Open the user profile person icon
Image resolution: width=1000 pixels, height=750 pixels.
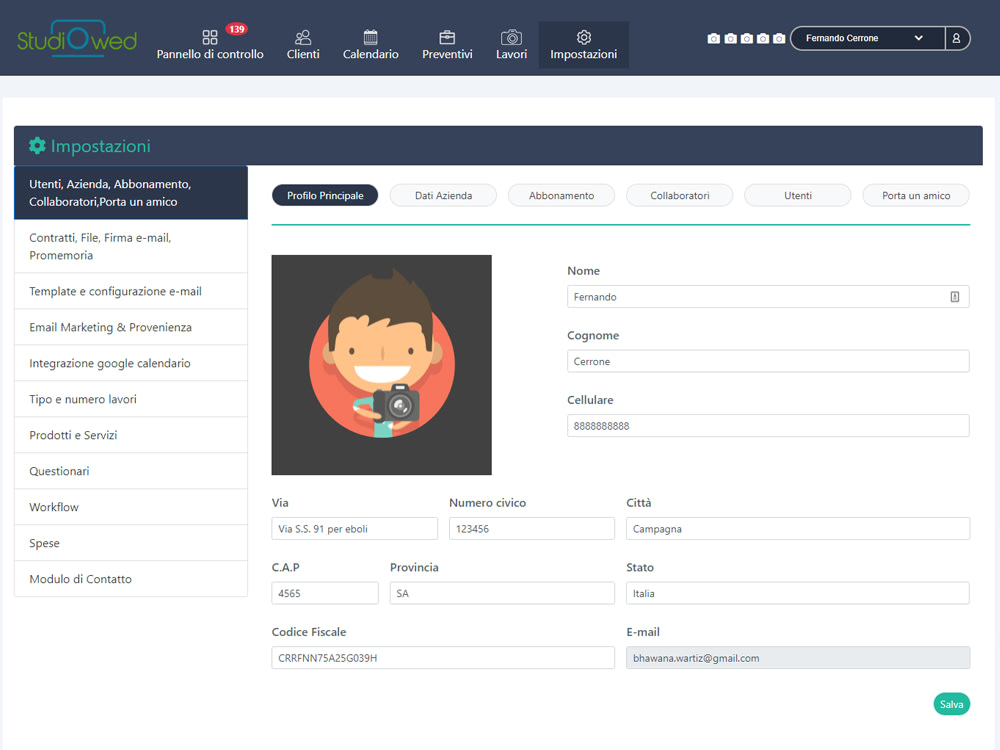tap(958, 38)
